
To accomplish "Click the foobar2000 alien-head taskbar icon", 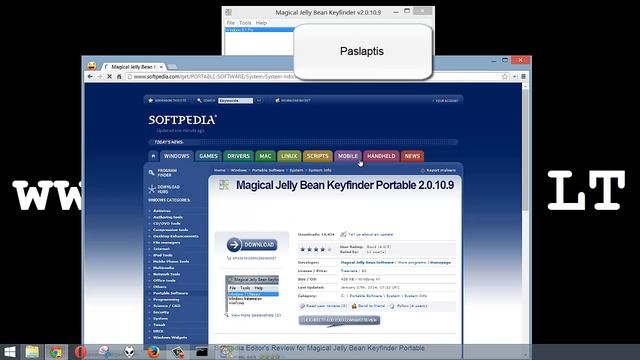I will point(129,352).
